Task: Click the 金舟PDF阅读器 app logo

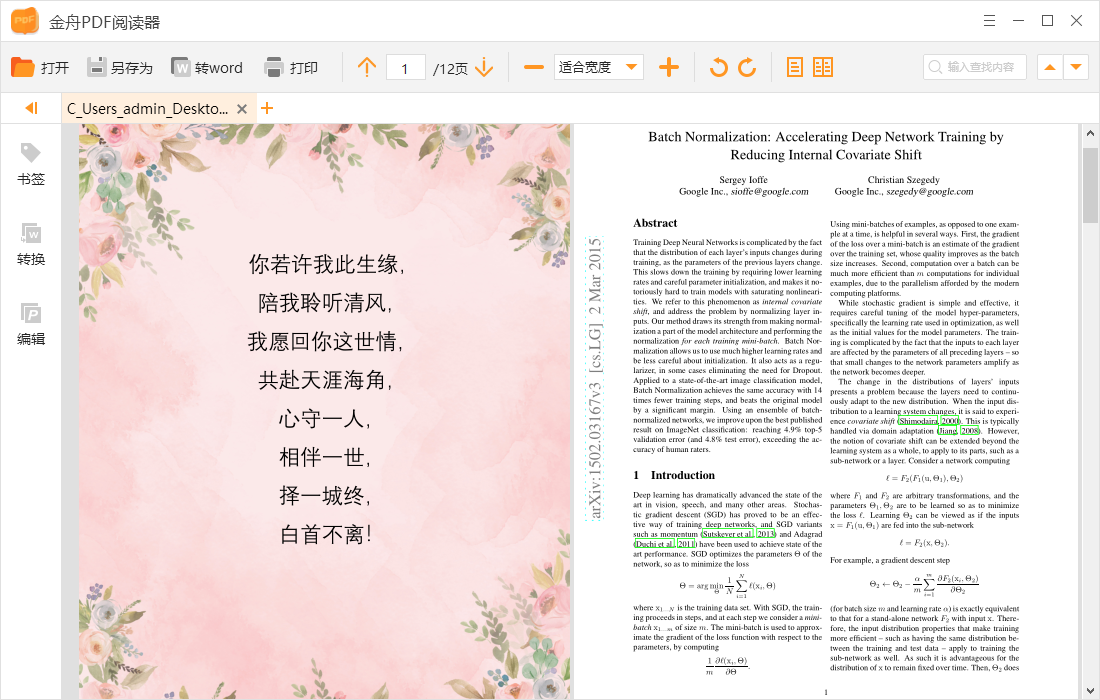Action: [25, 21]
